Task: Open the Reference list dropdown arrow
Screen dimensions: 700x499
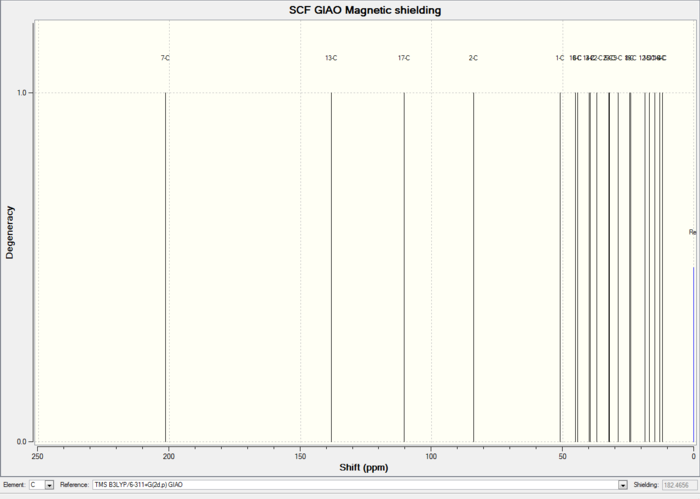Action: 622,485
